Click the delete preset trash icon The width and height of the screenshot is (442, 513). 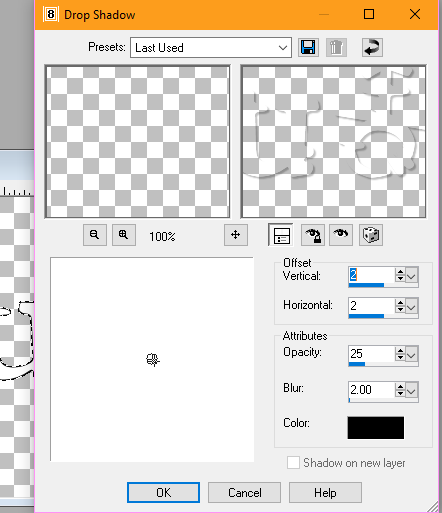coord(336,47)
